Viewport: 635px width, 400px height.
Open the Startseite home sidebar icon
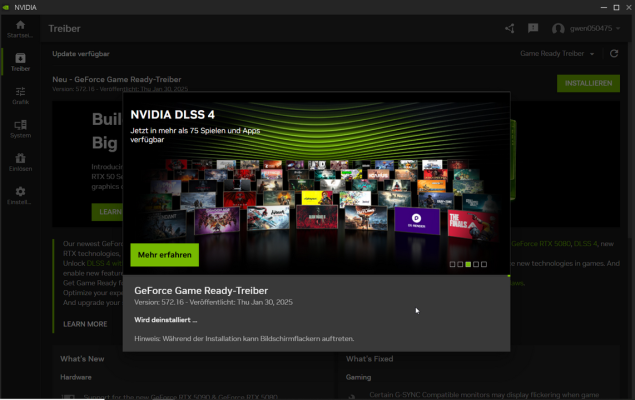point(20,29)
